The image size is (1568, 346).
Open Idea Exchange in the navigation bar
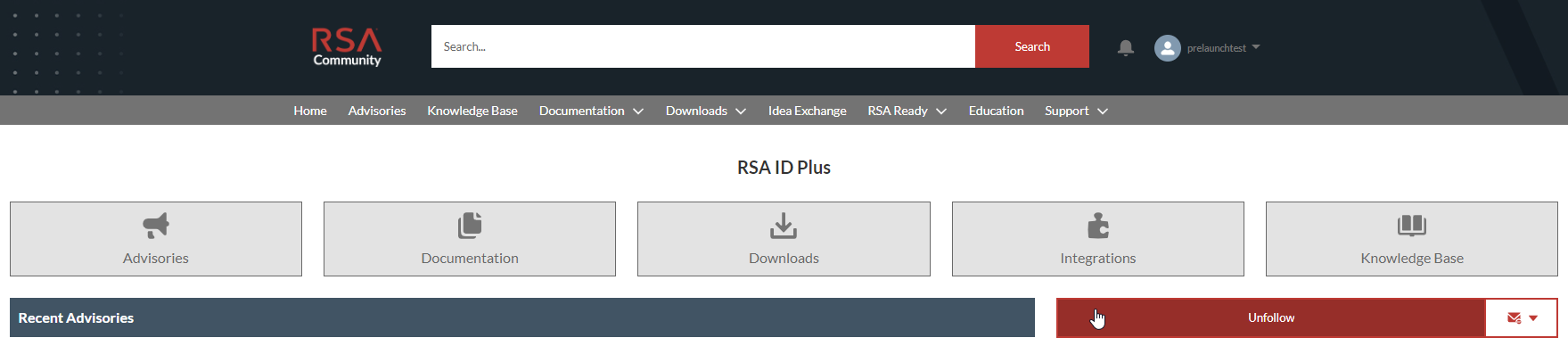(808, 111)
